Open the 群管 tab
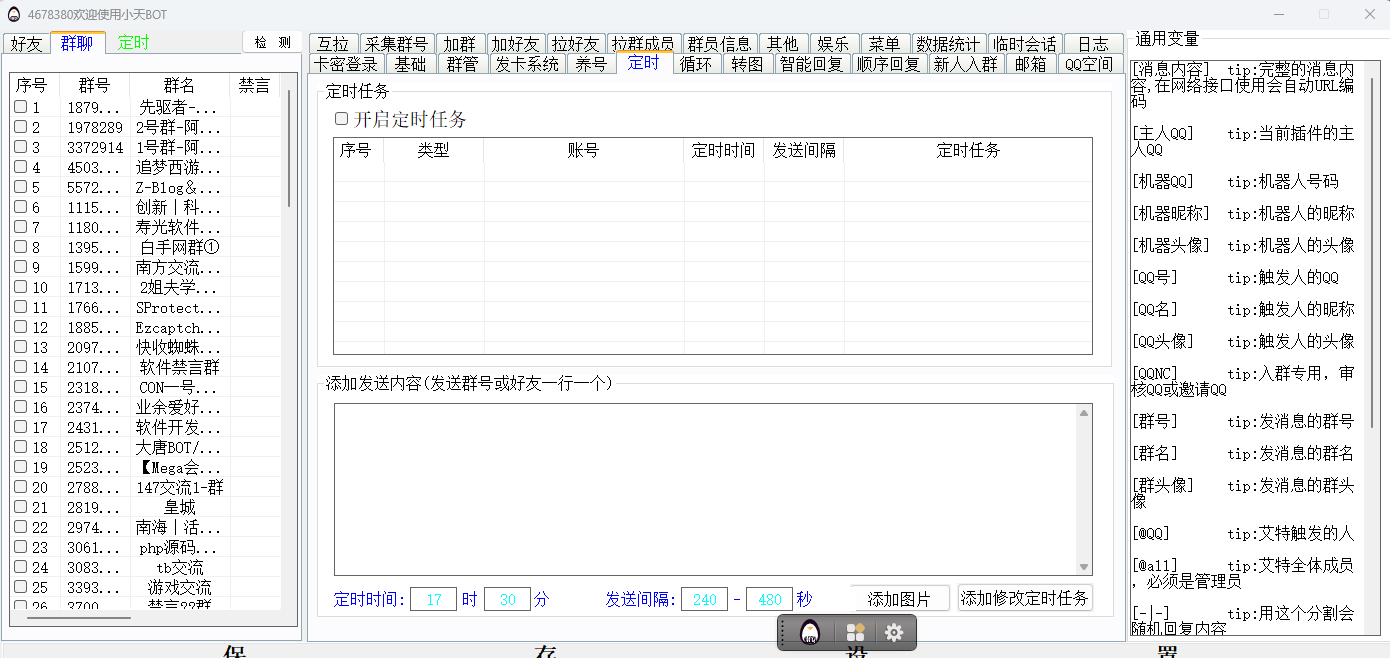 pos(462,64)
